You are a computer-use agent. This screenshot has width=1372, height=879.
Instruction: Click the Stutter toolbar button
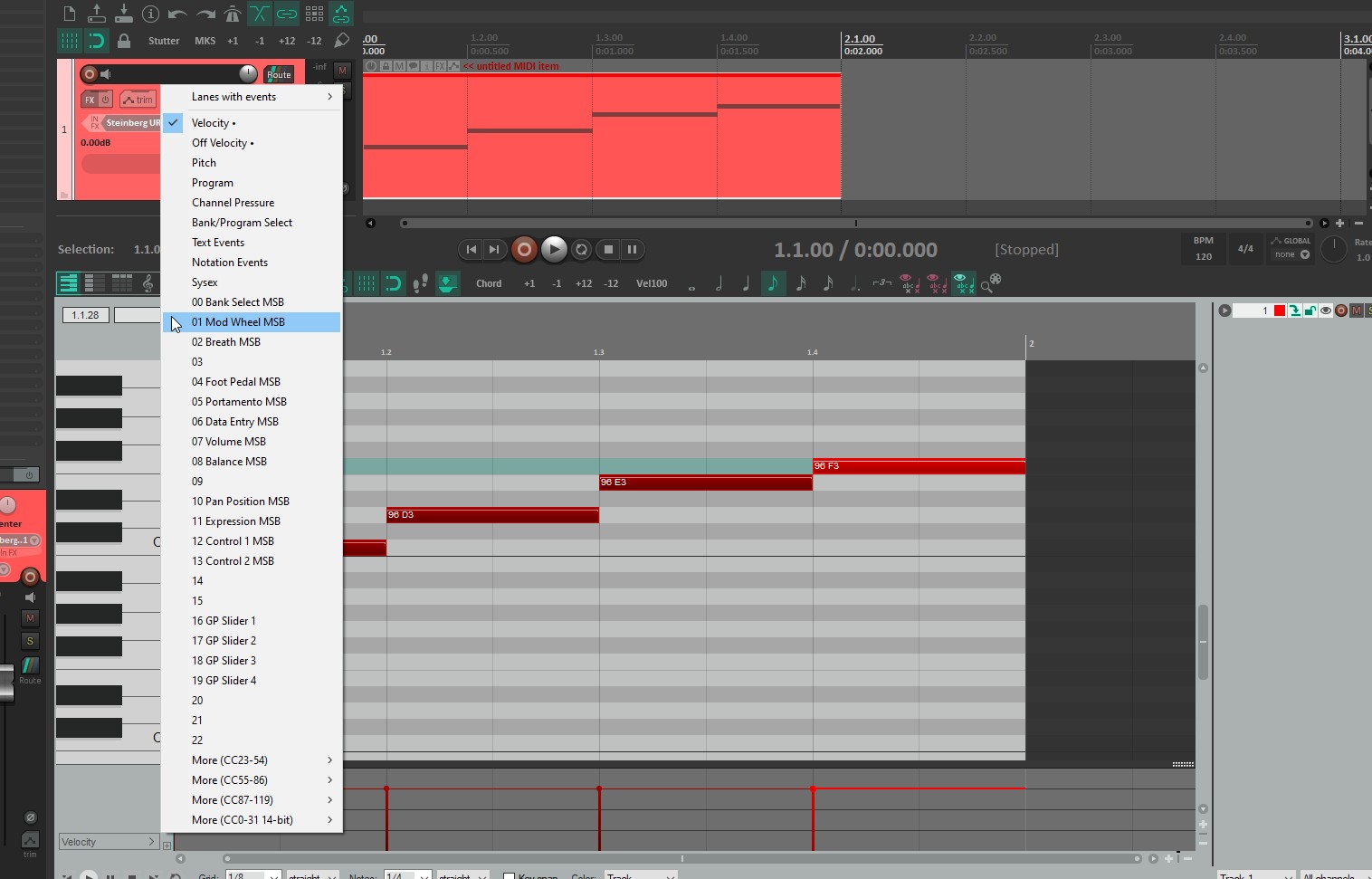pos(164,41)
